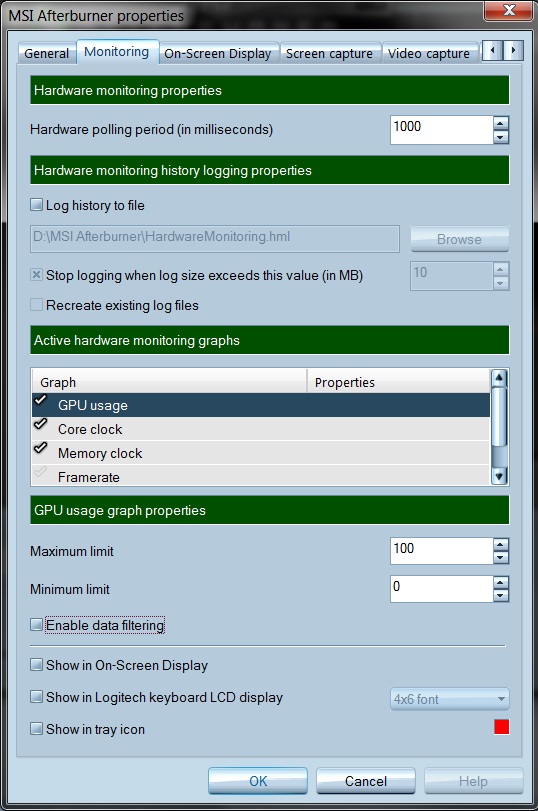Select the Monitoring tab
The height and width of the screenshot is (811, 538).
pos(117,52)
